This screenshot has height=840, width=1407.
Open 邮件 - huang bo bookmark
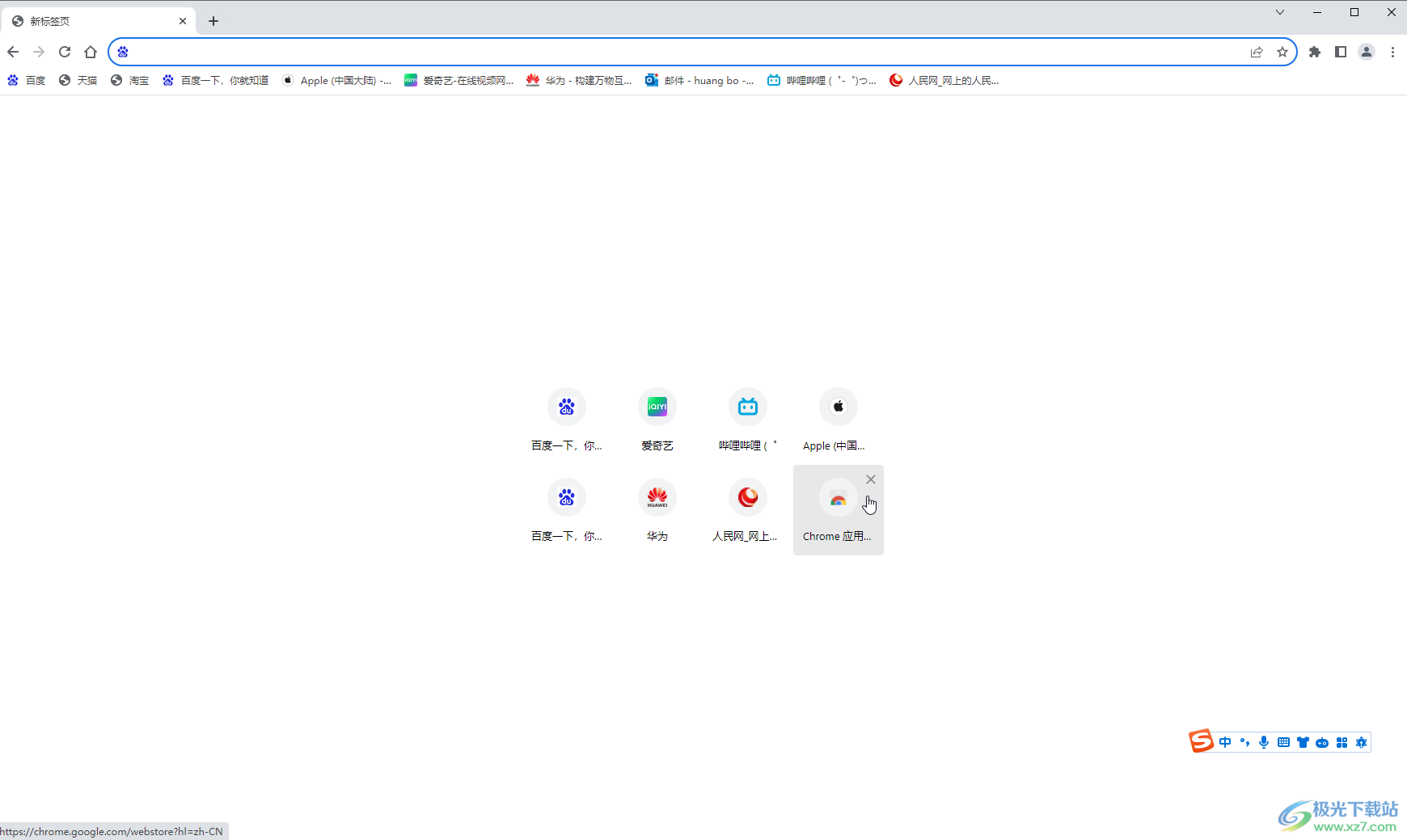700,80
